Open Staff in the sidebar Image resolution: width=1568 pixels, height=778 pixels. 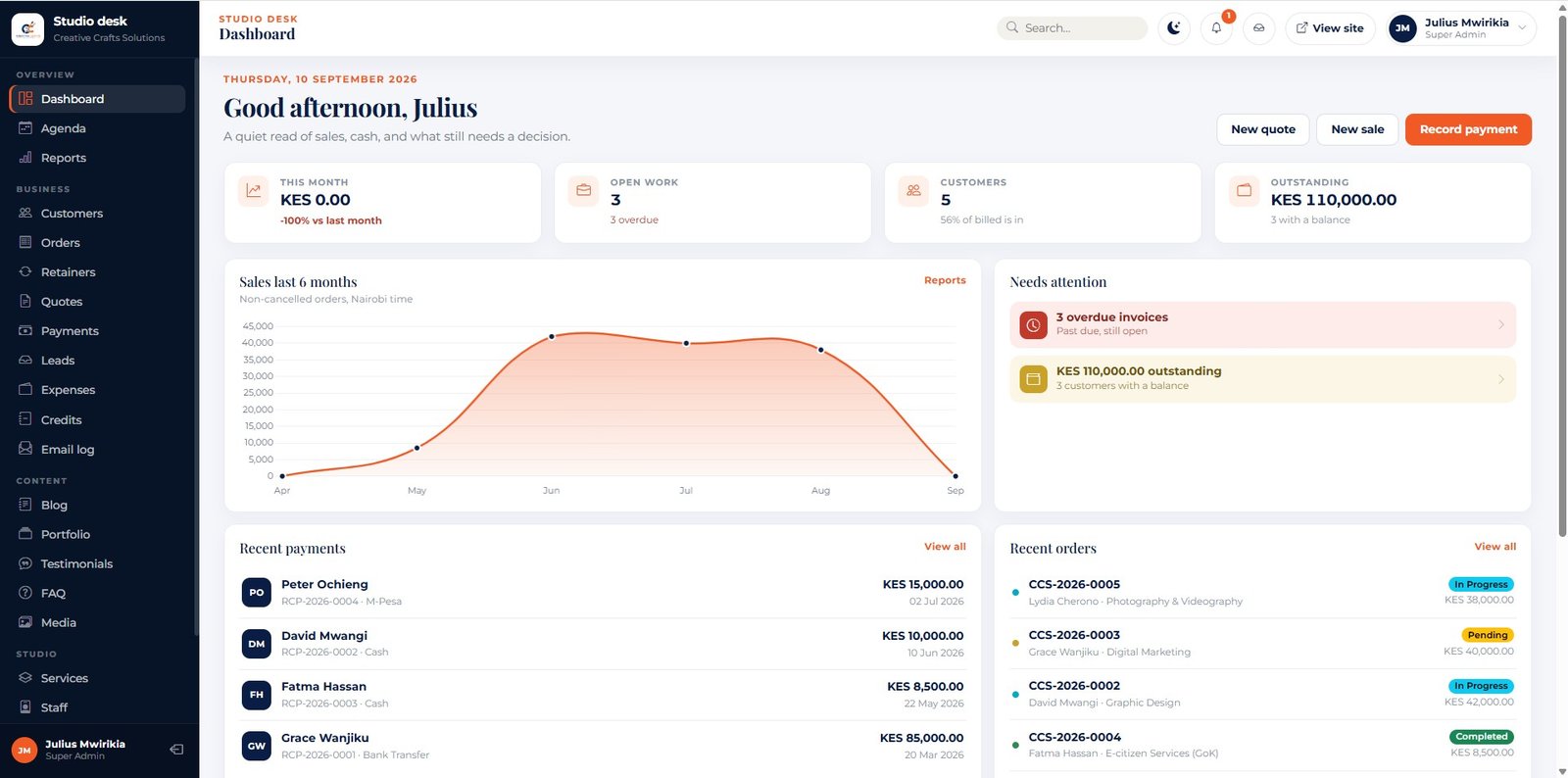(x=97, y=707)
